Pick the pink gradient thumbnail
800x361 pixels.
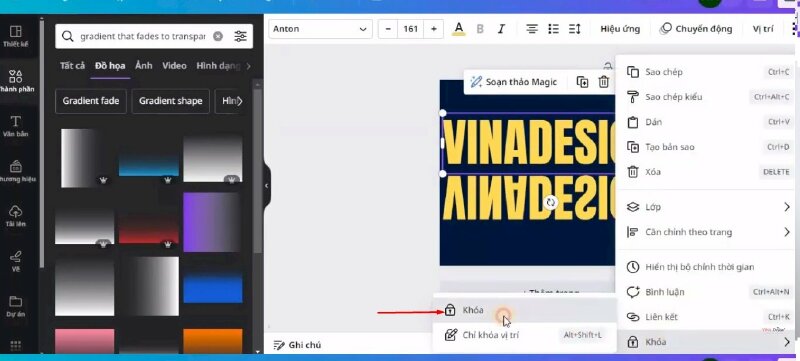click(x=85, y=341)
